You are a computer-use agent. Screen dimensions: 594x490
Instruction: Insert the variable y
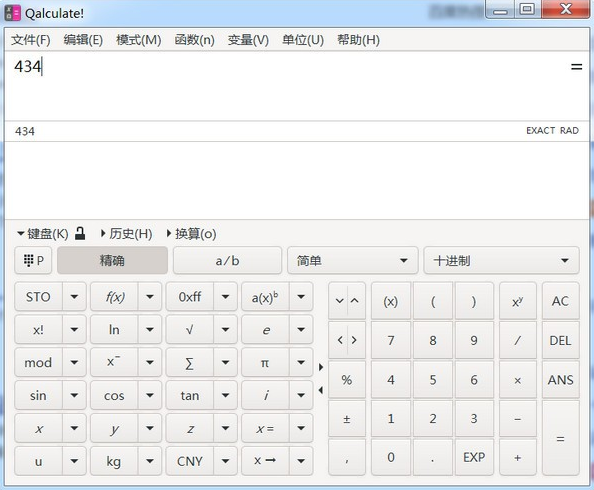(x=114, y=428)
